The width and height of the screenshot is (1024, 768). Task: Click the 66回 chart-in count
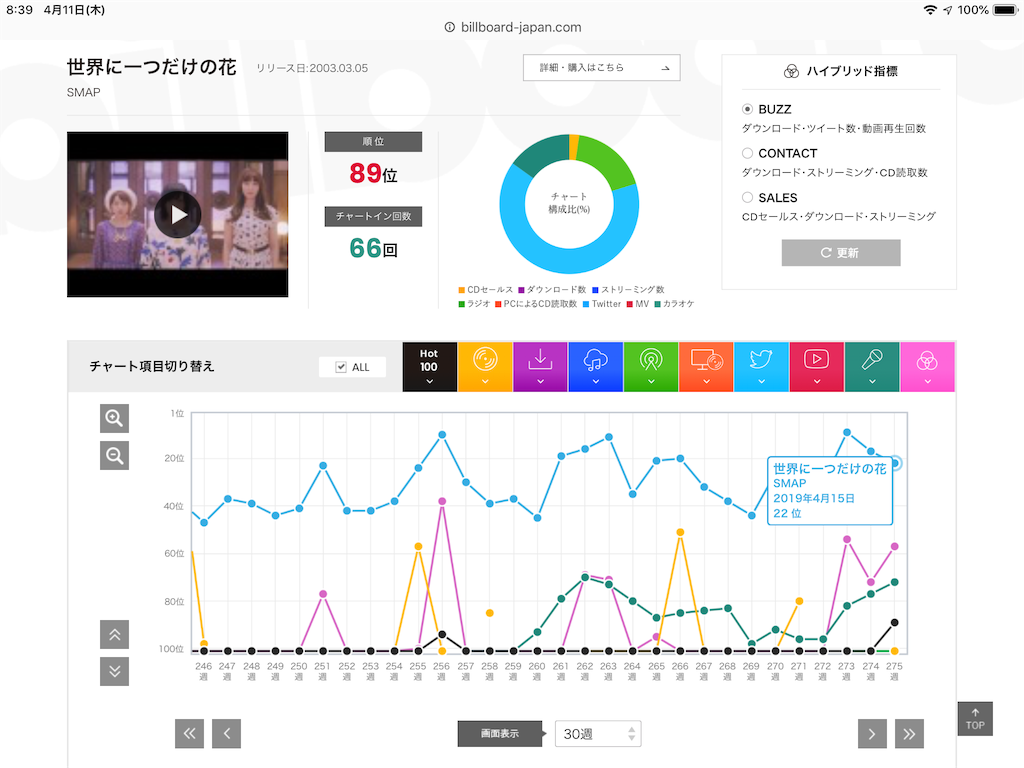coord(373,249)
